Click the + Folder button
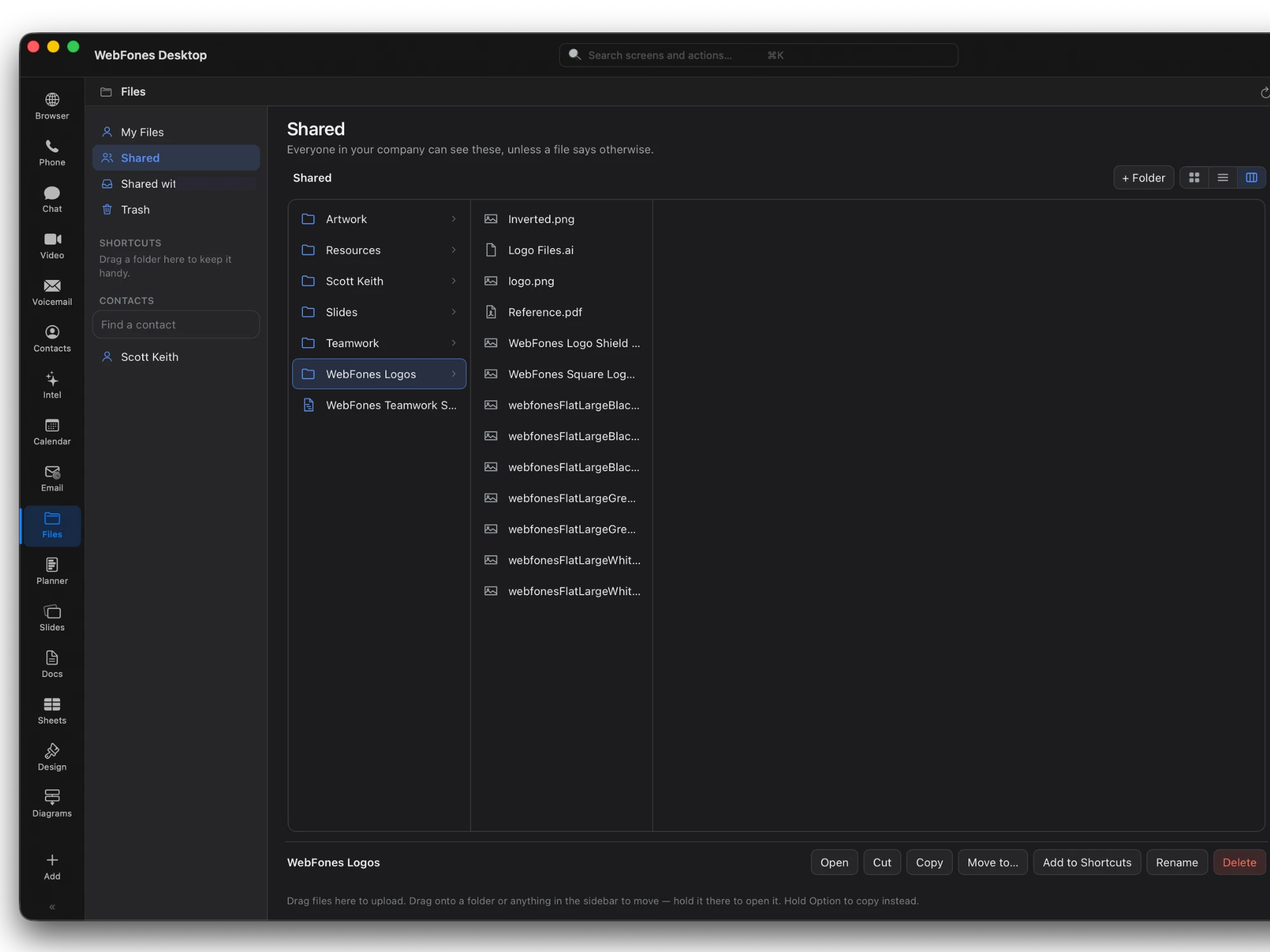1270x952 pixels. click(x=1143, y=178)
